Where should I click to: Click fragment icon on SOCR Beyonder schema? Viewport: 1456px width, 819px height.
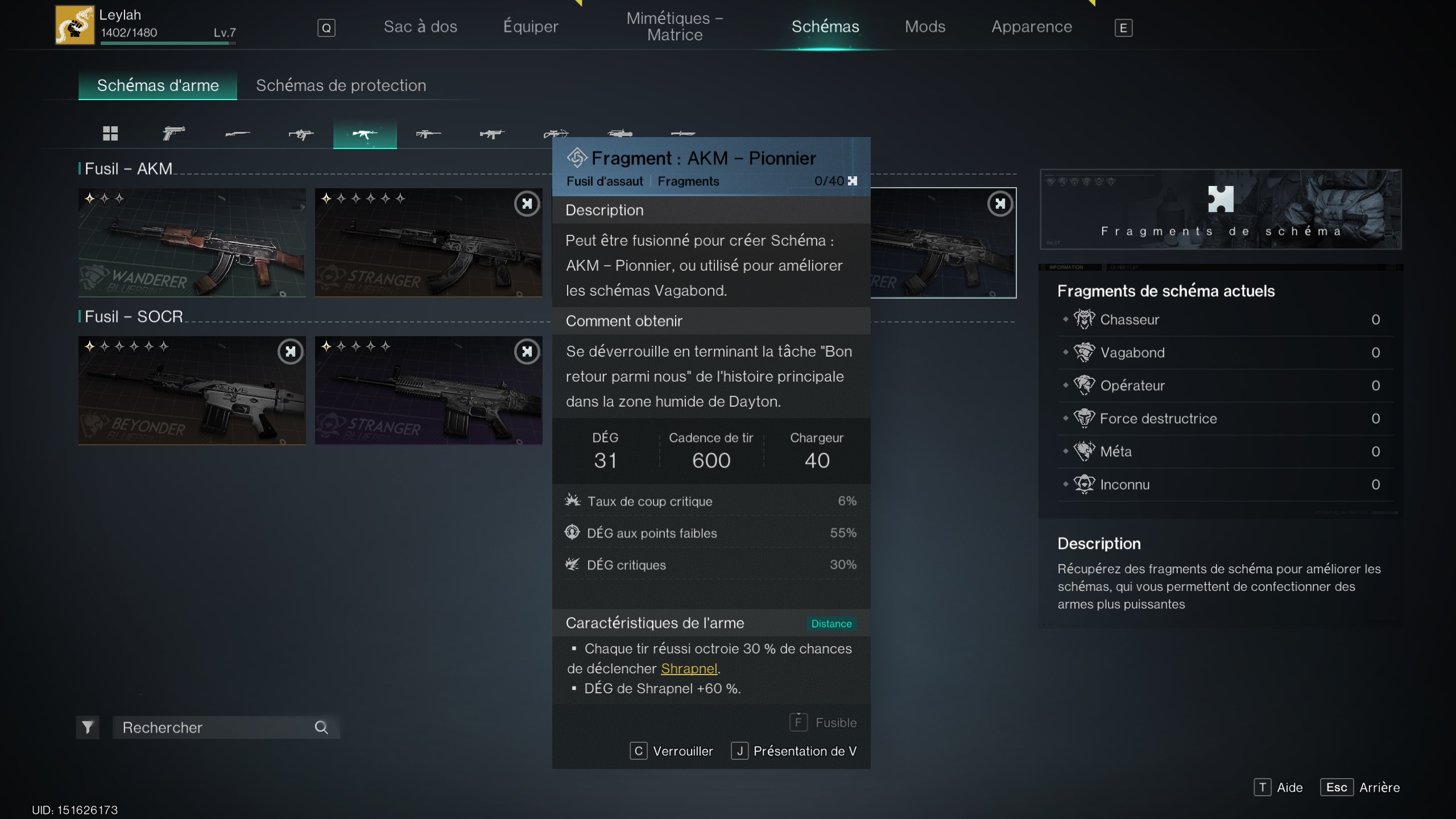point(291,351)
